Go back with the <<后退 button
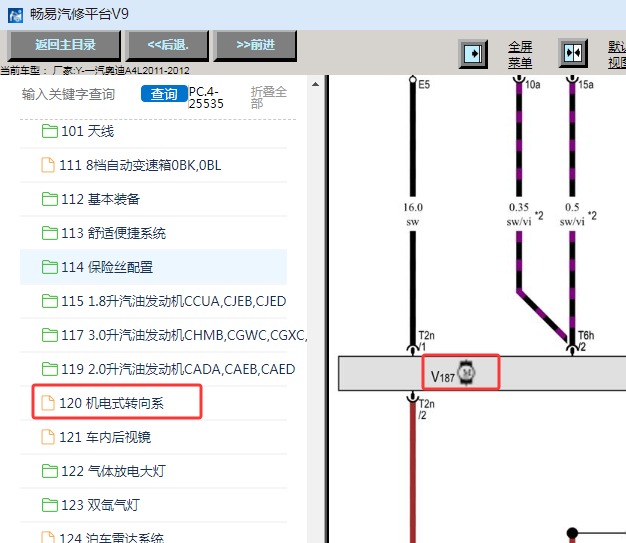 pyautogui.click(x=168, y=45)
